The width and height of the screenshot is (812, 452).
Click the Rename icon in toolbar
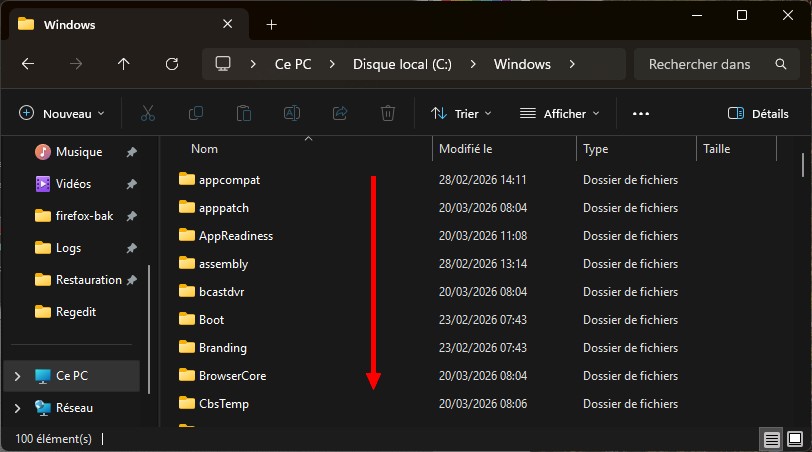coord(292,113)
